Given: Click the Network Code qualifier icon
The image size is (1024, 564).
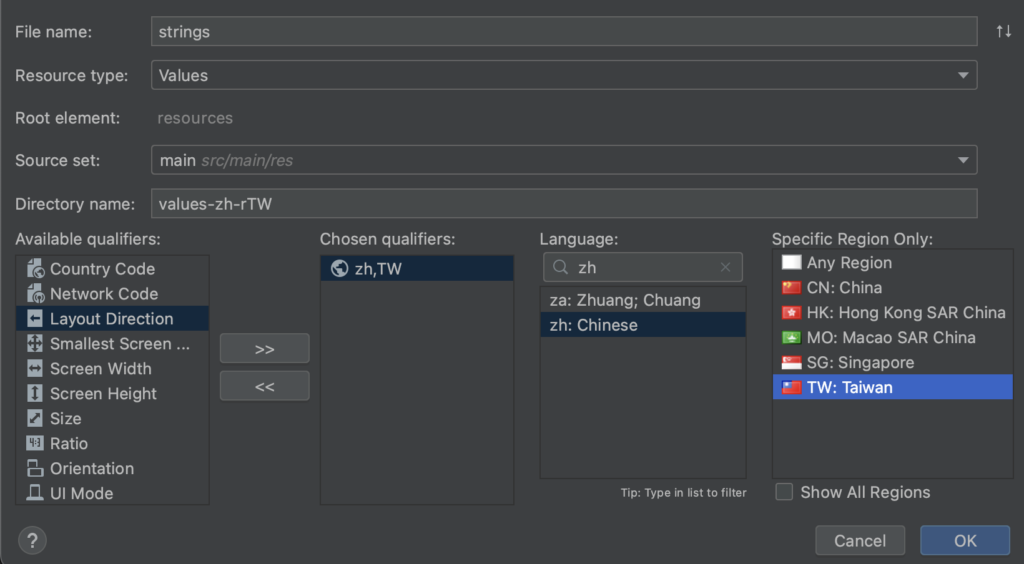Looking at the screenshot, I should [35, 294].
